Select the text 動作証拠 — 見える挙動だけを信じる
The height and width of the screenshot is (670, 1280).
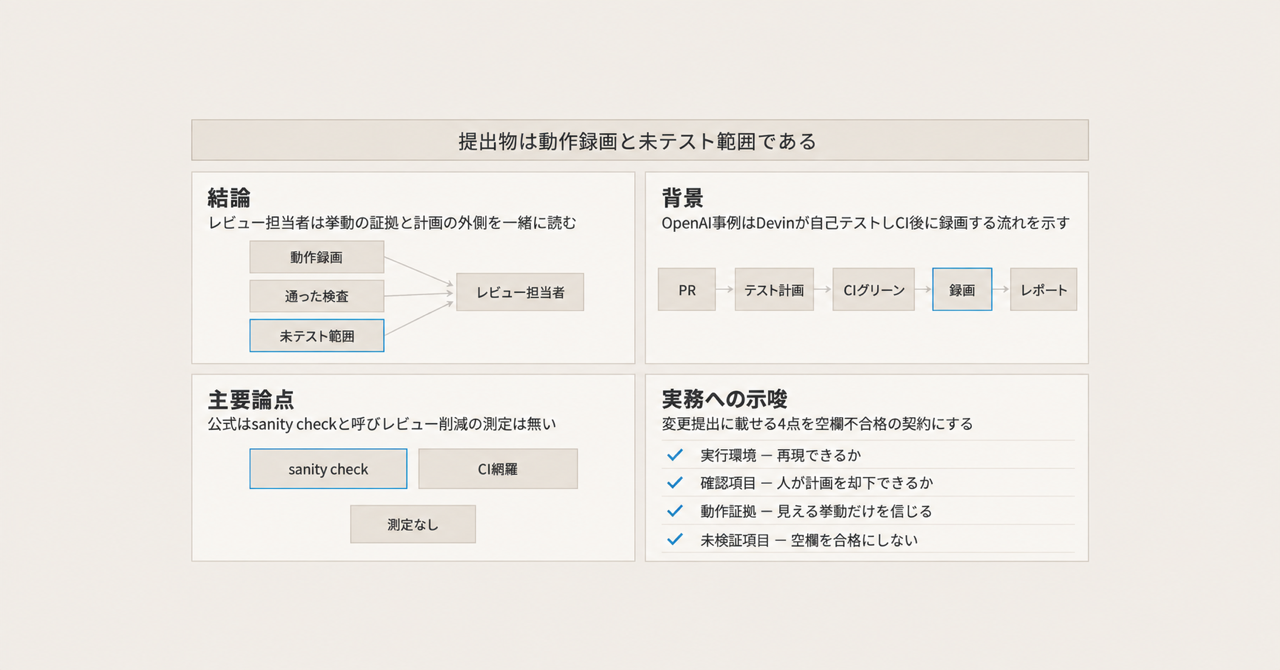pos(816,511)
